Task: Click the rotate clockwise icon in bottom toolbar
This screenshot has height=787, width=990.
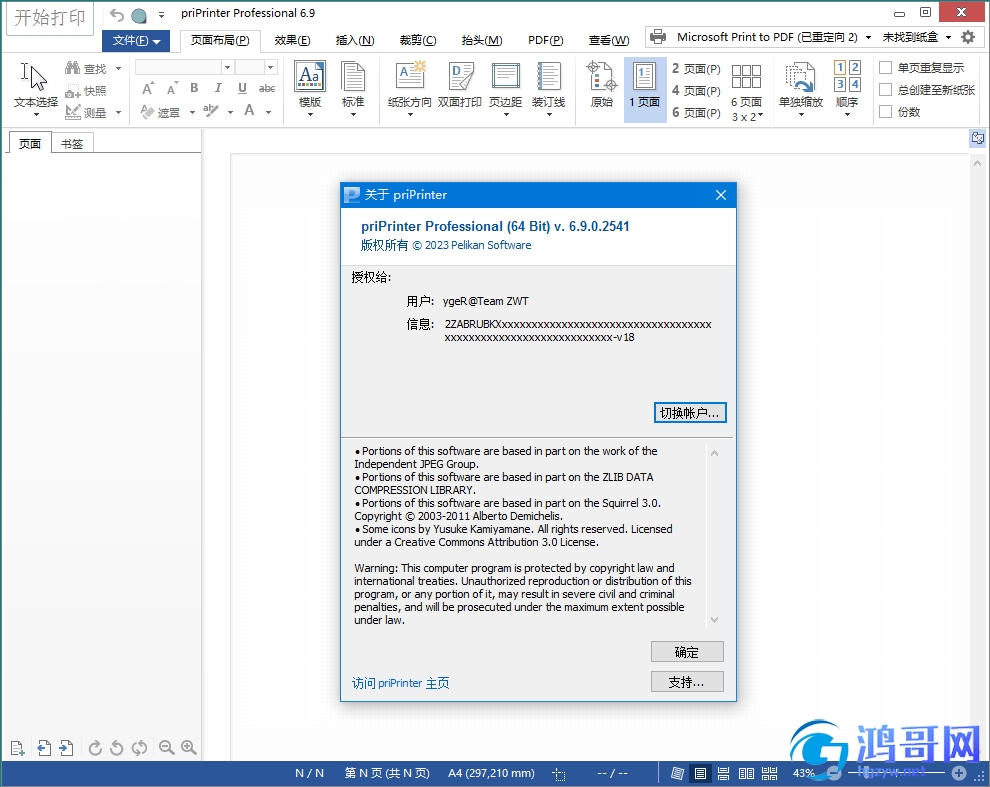Action: [95, 748]
